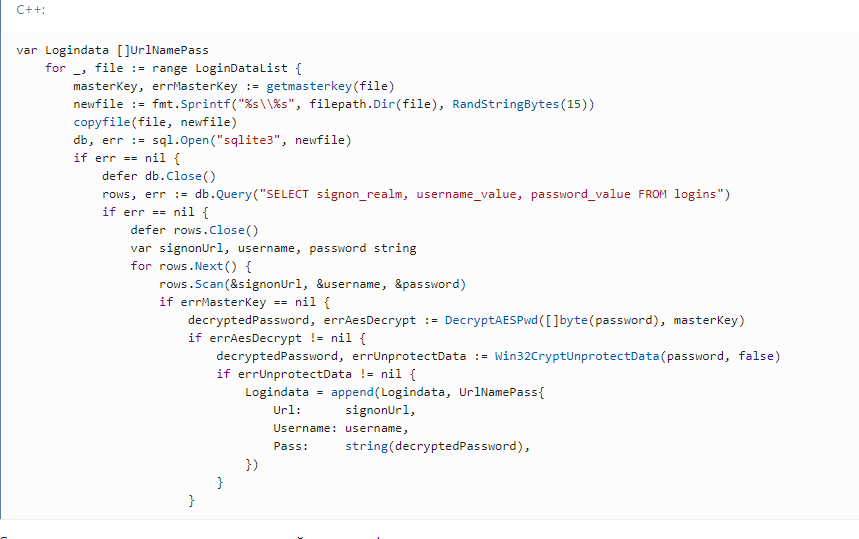Click "filepath.Dir(file)" in the newfile line
Viewport: 859px width, 539px height.
click(374, 104)
